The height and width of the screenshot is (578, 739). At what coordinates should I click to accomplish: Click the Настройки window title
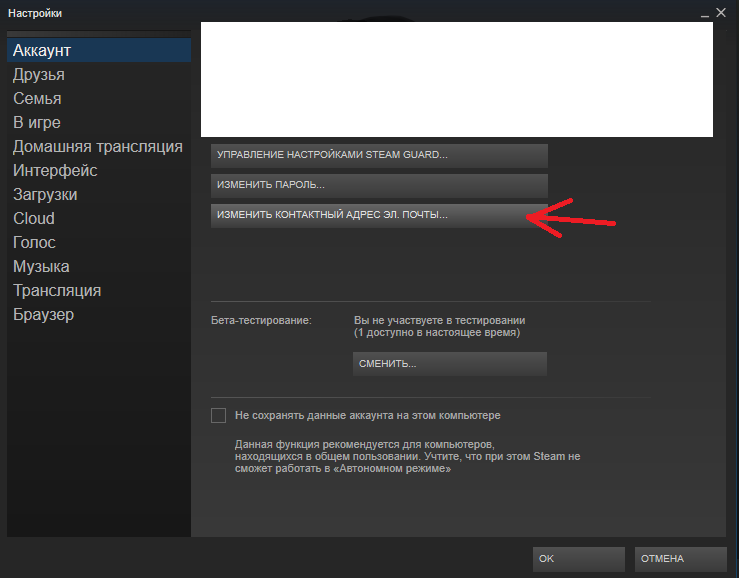click(35, 13)
